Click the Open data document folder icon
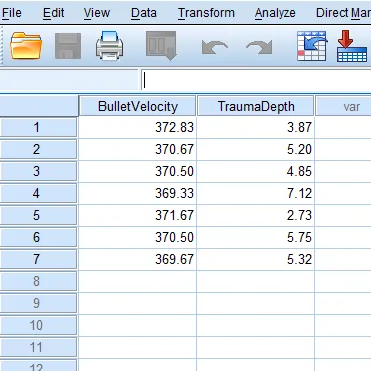 click(26, 46)
